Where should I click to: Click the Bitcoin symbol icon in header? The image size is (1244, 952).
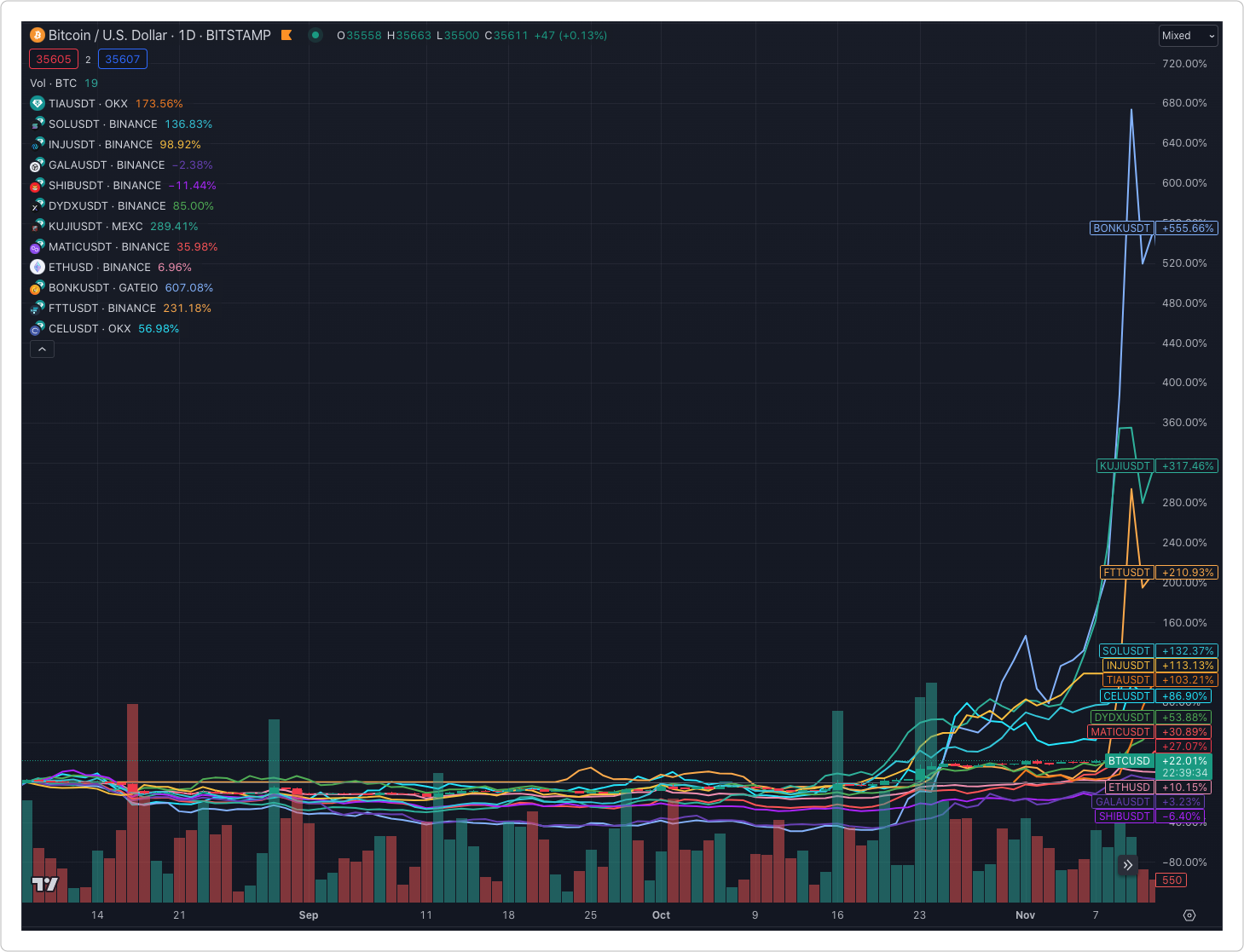coord(38,35)
